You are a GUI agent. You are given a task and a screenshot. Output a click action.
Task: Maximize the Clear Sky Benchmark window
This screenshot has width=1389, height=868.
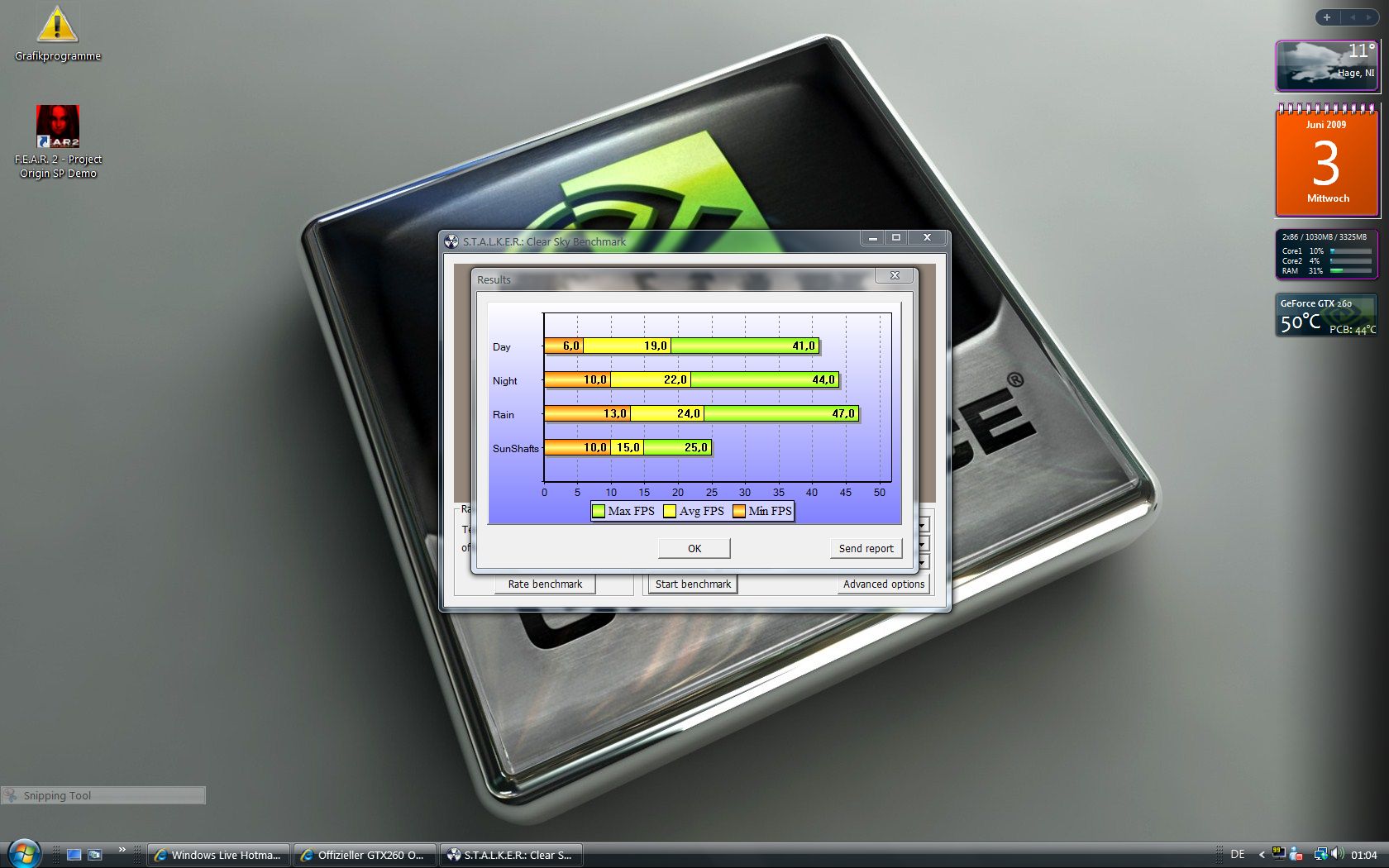(x=896, y=238)
